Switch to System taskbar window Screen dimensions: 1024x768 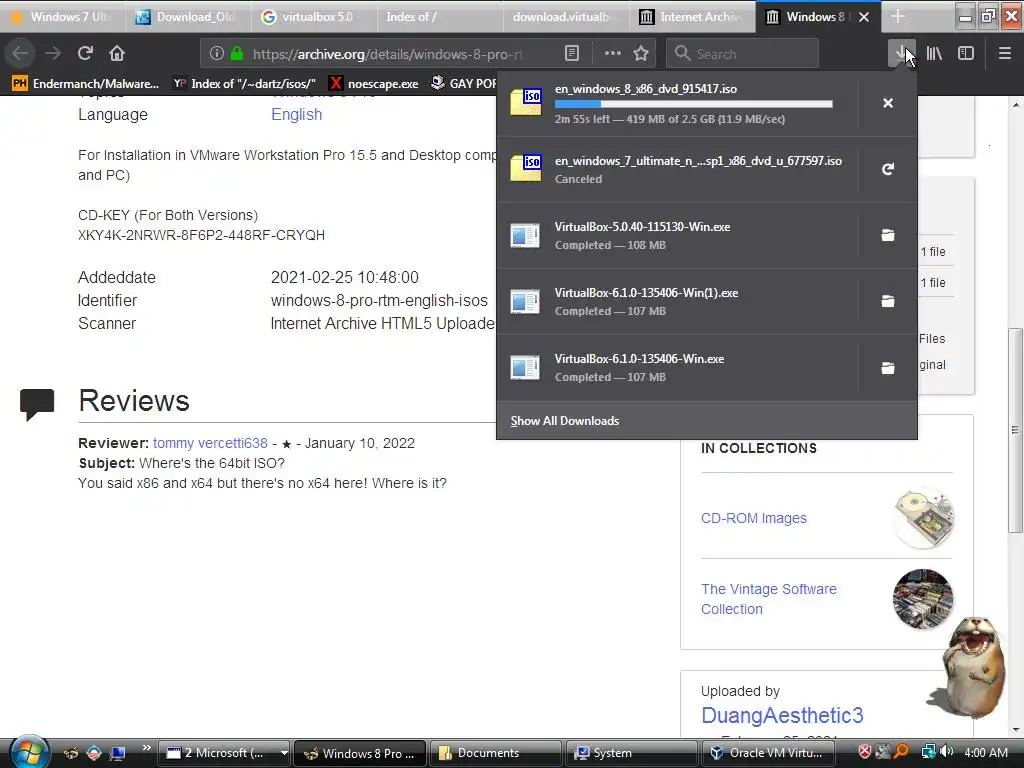631,753
